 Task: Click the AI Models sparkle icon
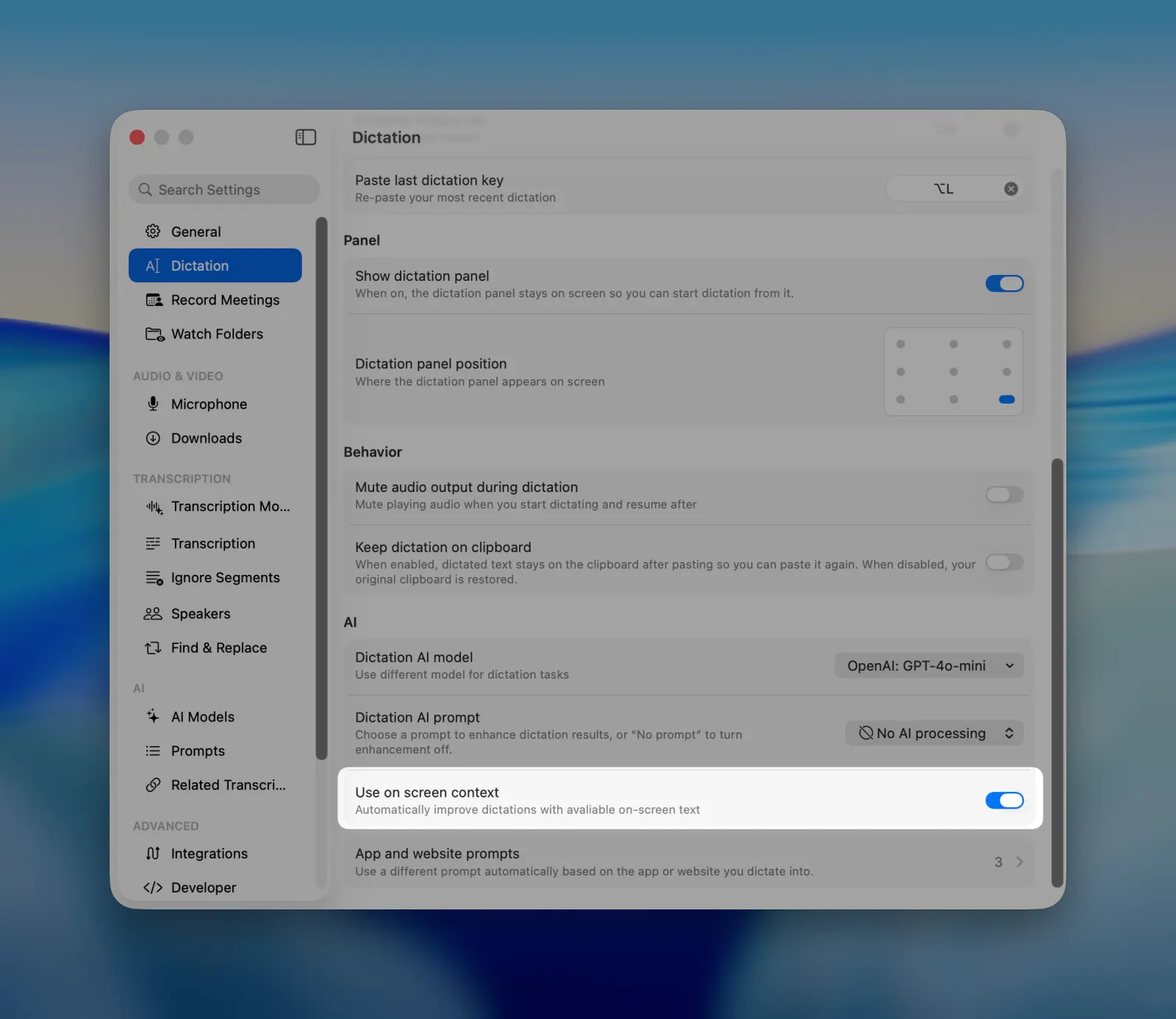tap(153, 716)
